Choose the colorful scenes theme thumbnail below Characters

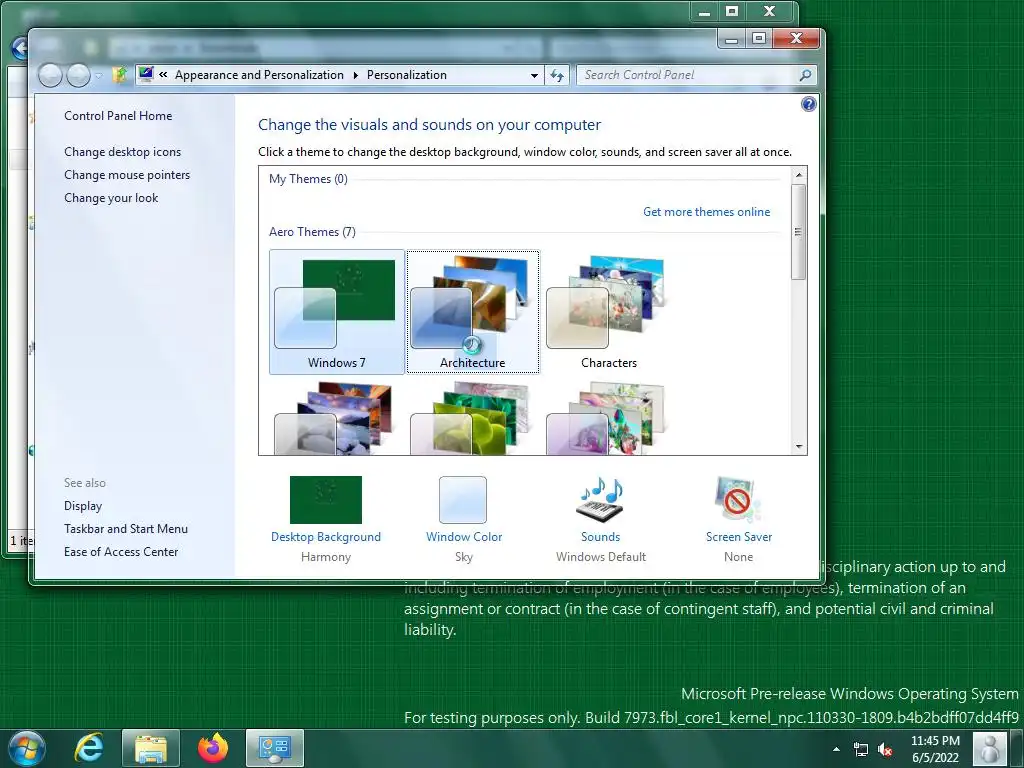point(609,418)
